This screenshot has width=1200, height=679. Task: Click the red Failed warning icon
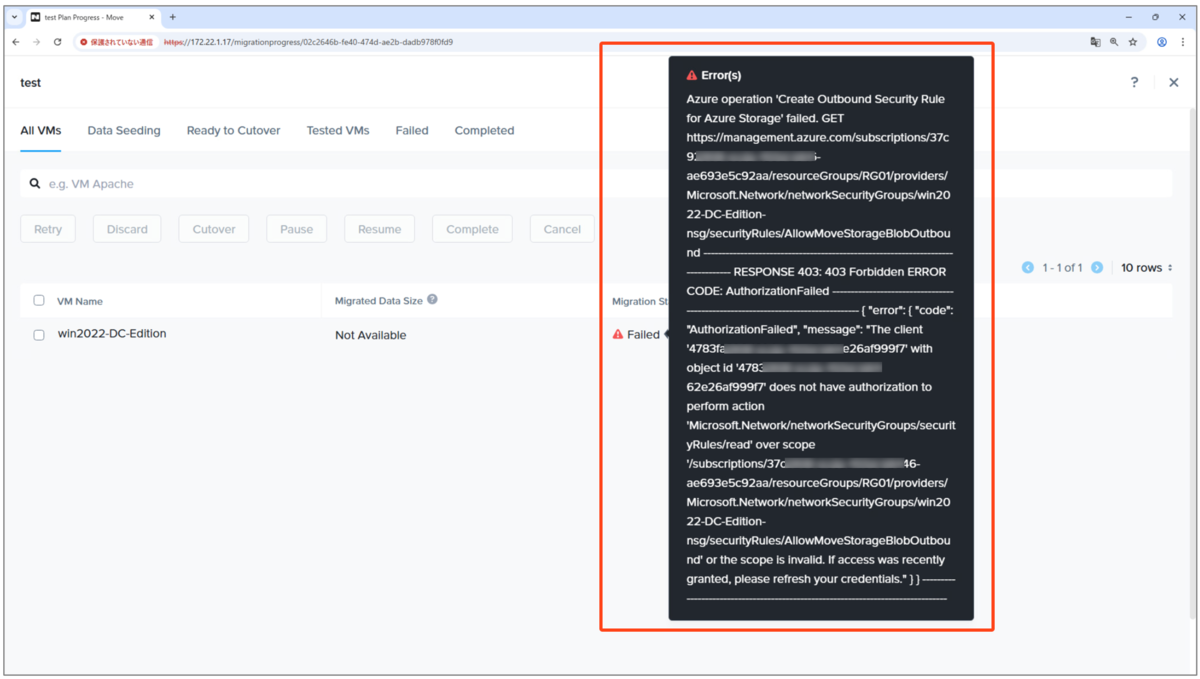click(x=618, y=334)
